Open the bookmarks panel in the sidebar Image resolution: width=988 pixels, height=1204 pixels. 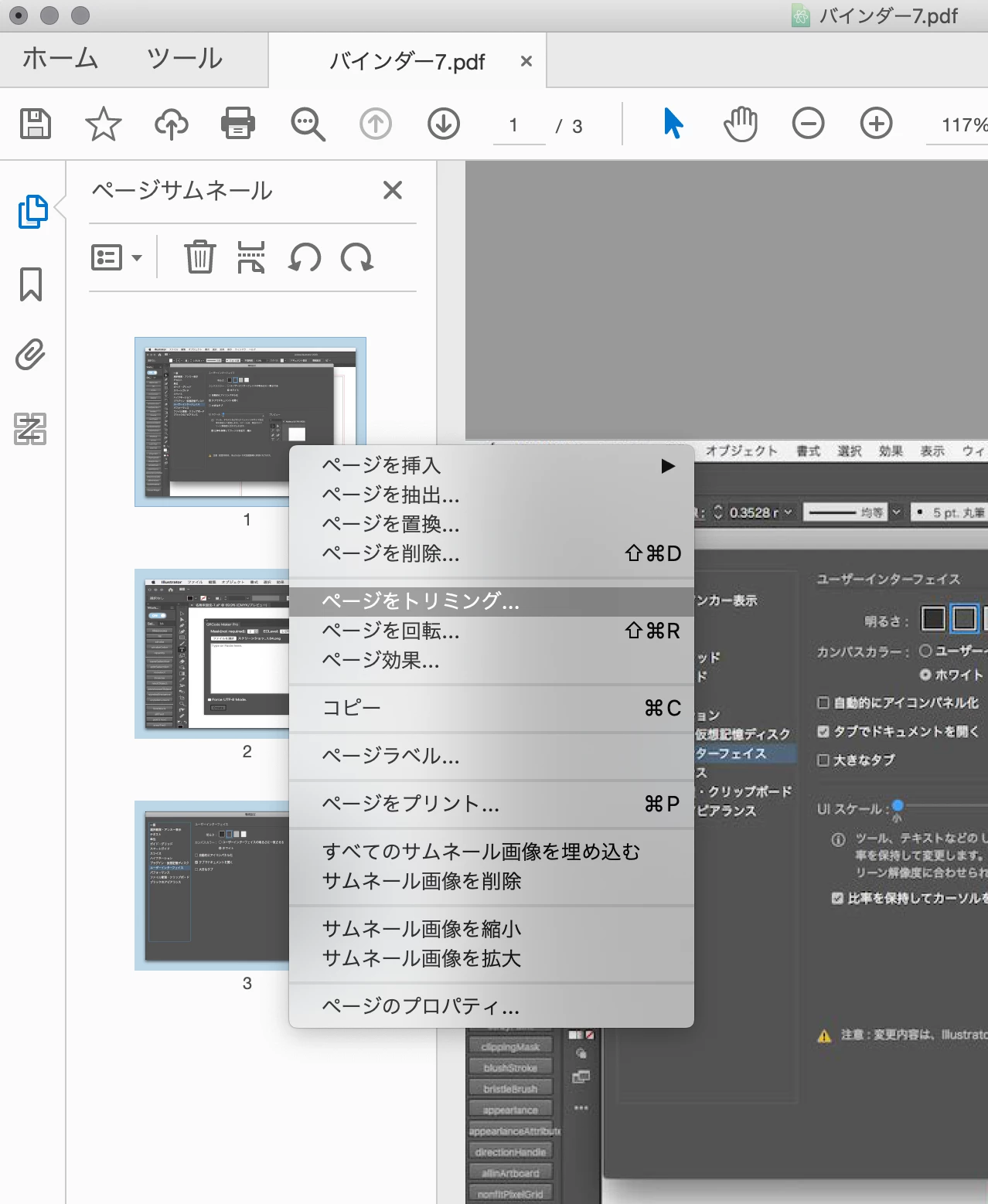pos(31,284)
